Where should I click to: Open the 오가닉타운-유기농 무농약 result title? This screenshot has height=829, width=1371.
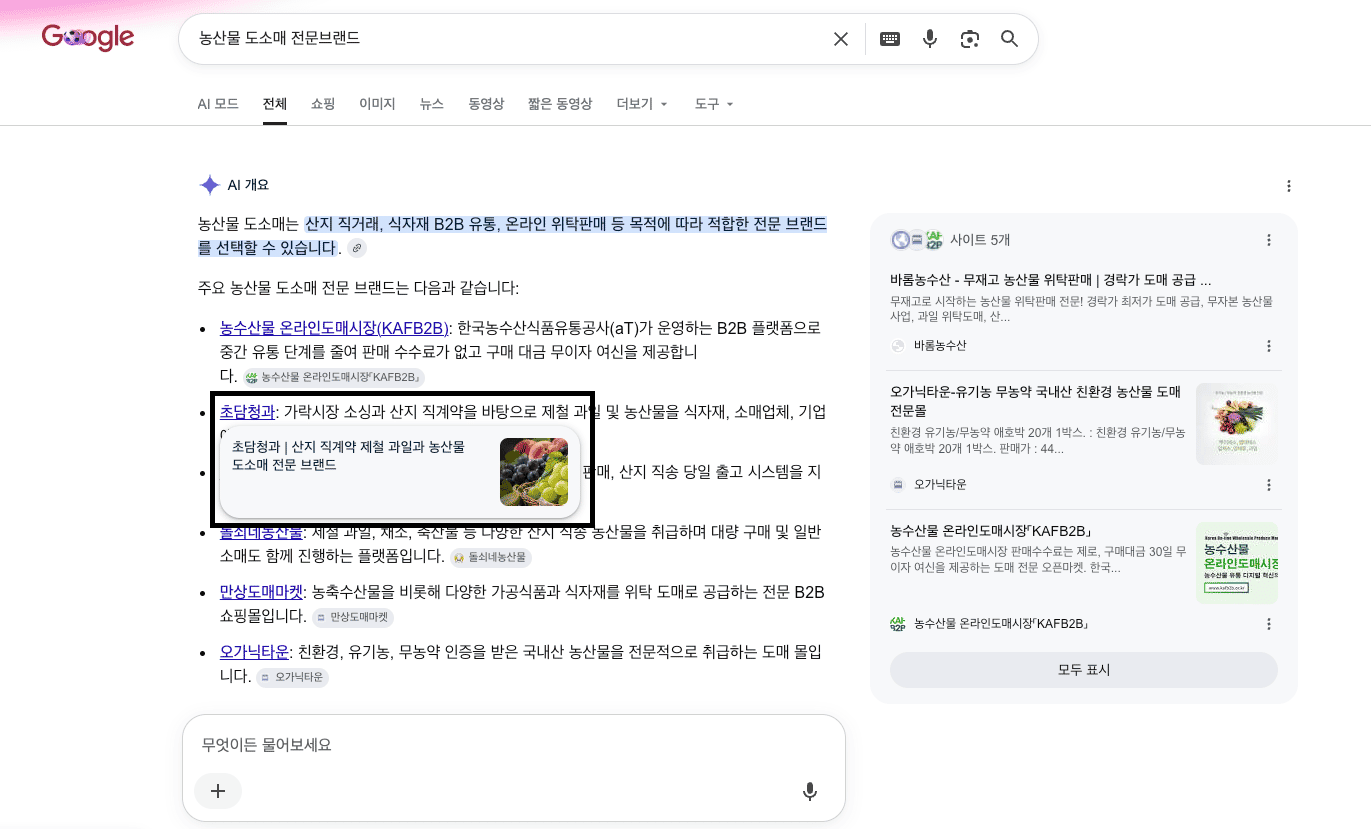(x=1036, y=400)
